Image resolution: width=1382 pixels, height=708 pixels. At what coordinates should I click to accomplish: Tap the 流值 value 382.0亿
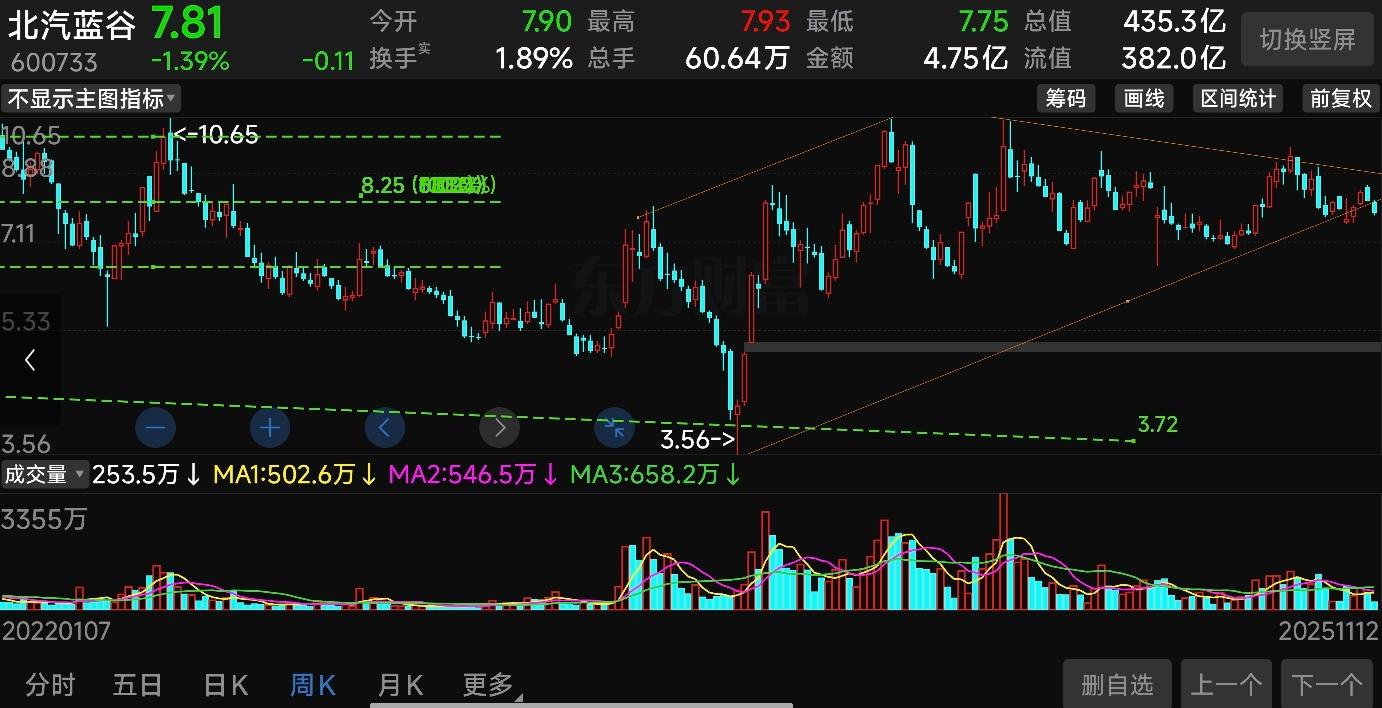point(1174,58)
